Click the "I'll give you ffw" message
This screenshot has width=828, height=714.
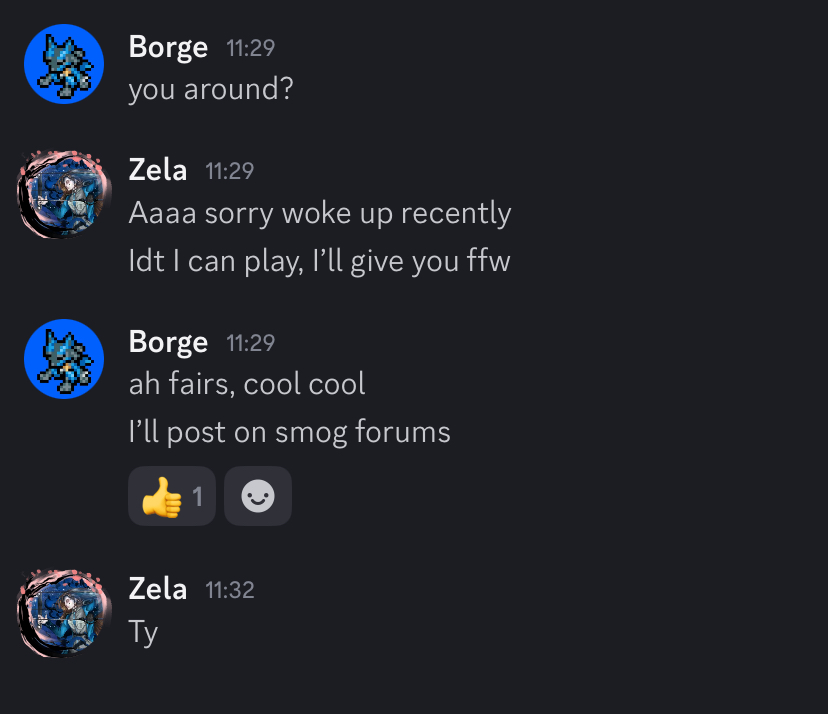pos(319,261)
